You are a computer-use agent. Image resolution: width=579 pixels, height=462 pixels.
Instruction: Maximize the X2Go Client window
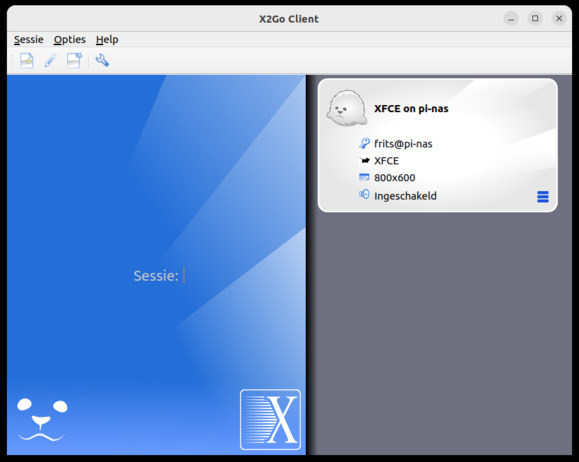(535, 18)
